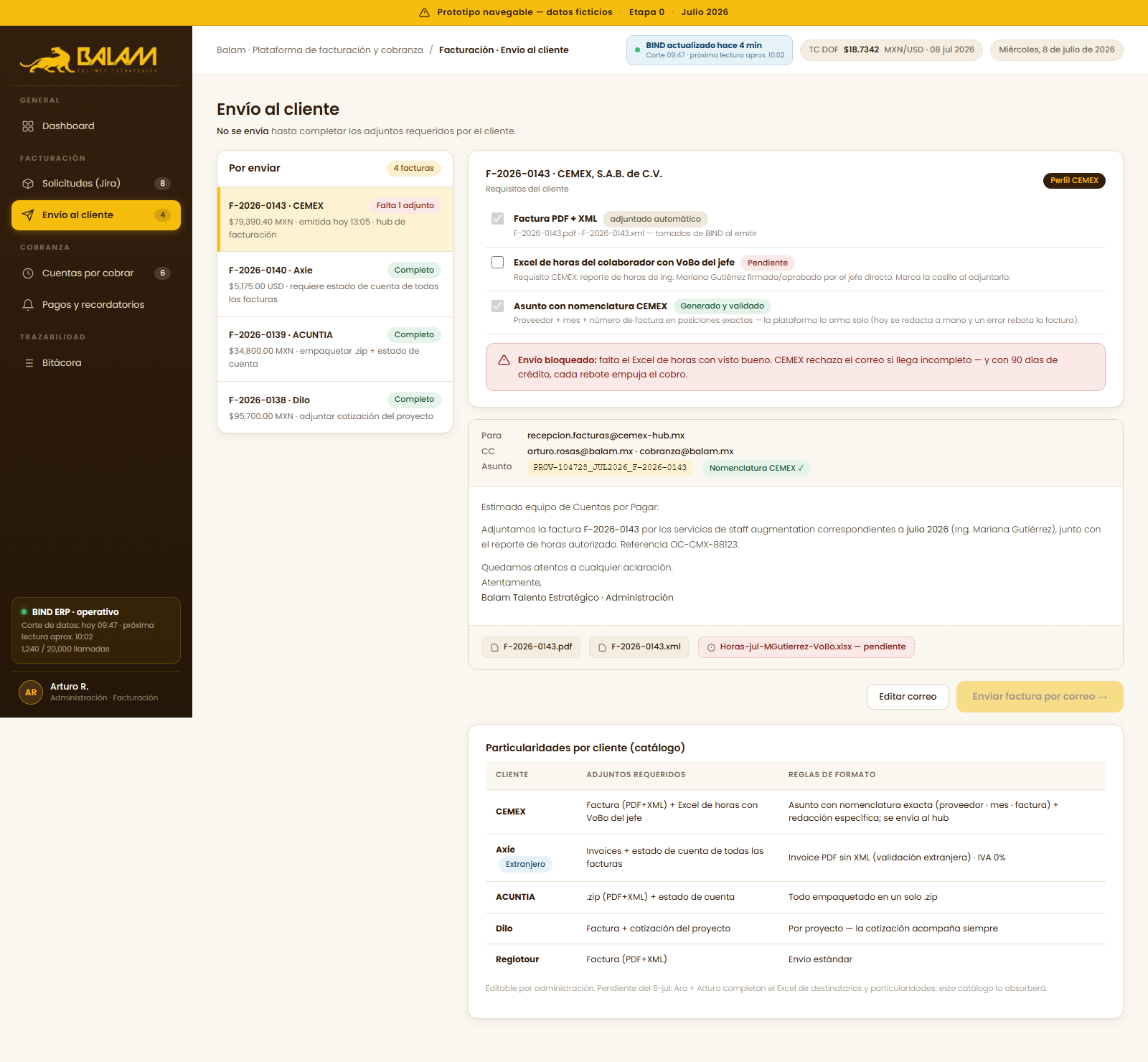Select Envío al cliente menu item
Image resolution: width=1148 pixels, height=1062 pixels.
click(x=96, y=215)
